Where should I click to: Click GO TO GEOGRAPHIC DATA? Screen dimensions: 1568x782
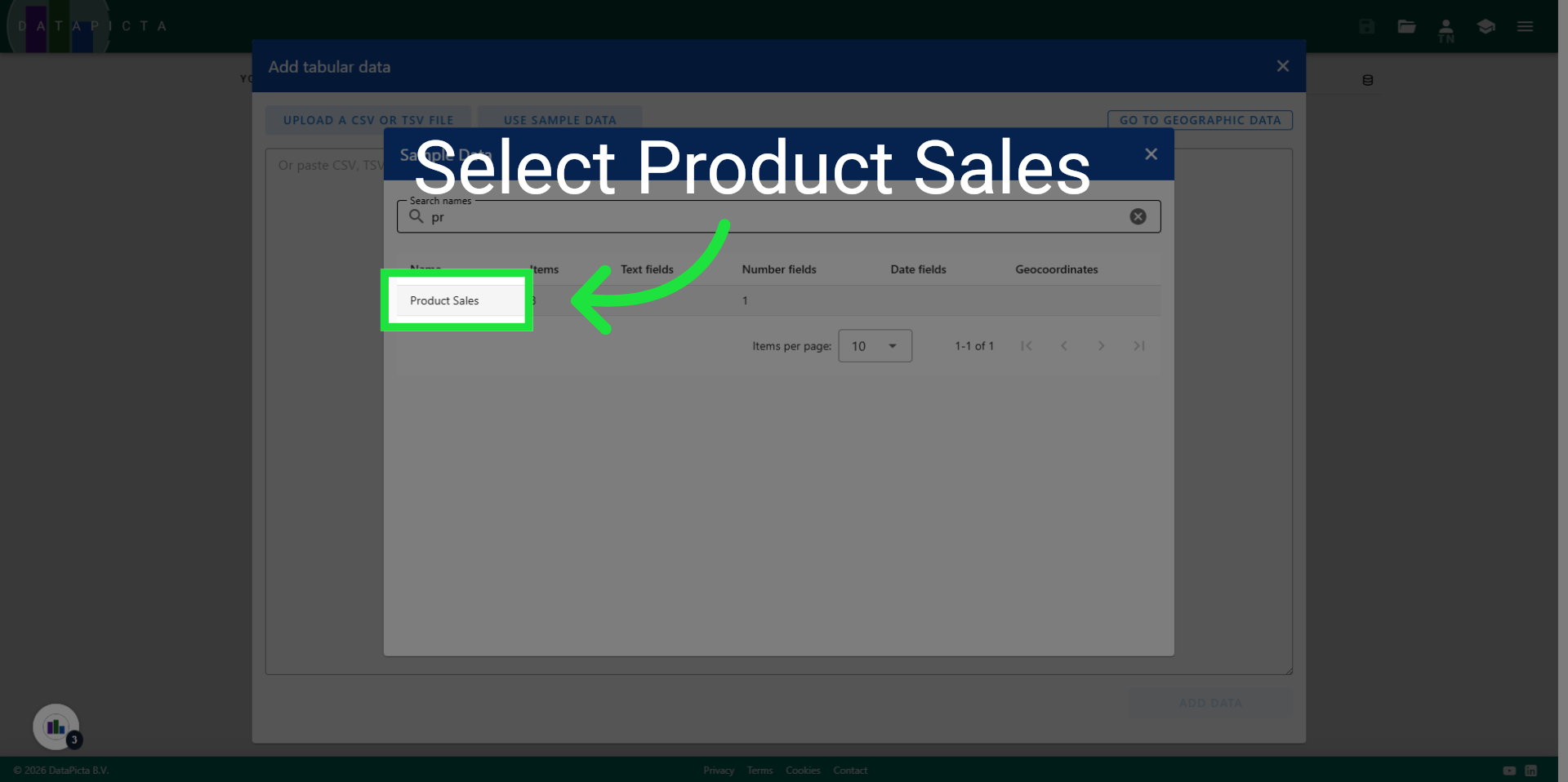coord(1200,119)
